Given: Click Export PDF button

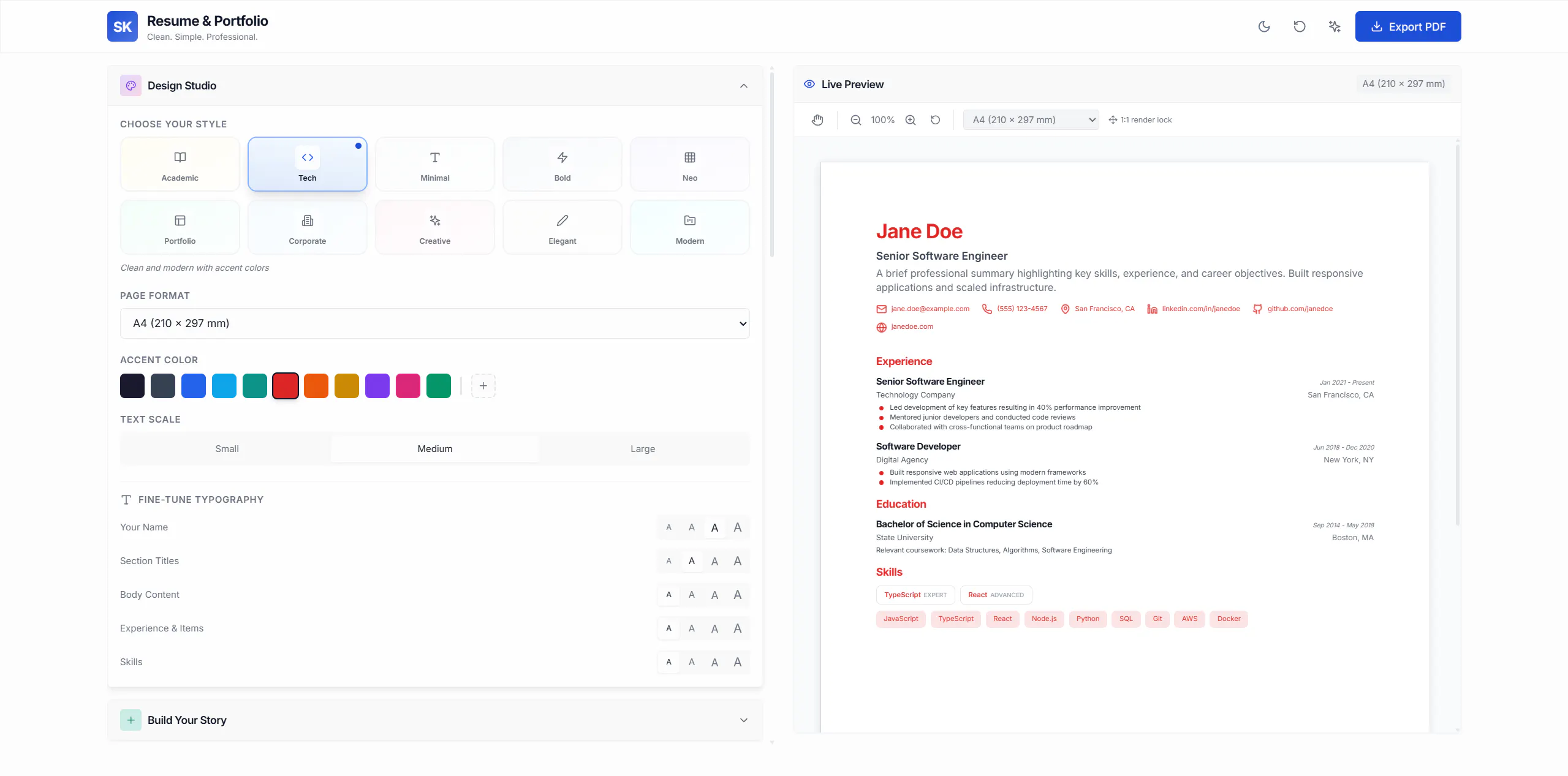Looking at the screenshot, I should (1407, 26).
